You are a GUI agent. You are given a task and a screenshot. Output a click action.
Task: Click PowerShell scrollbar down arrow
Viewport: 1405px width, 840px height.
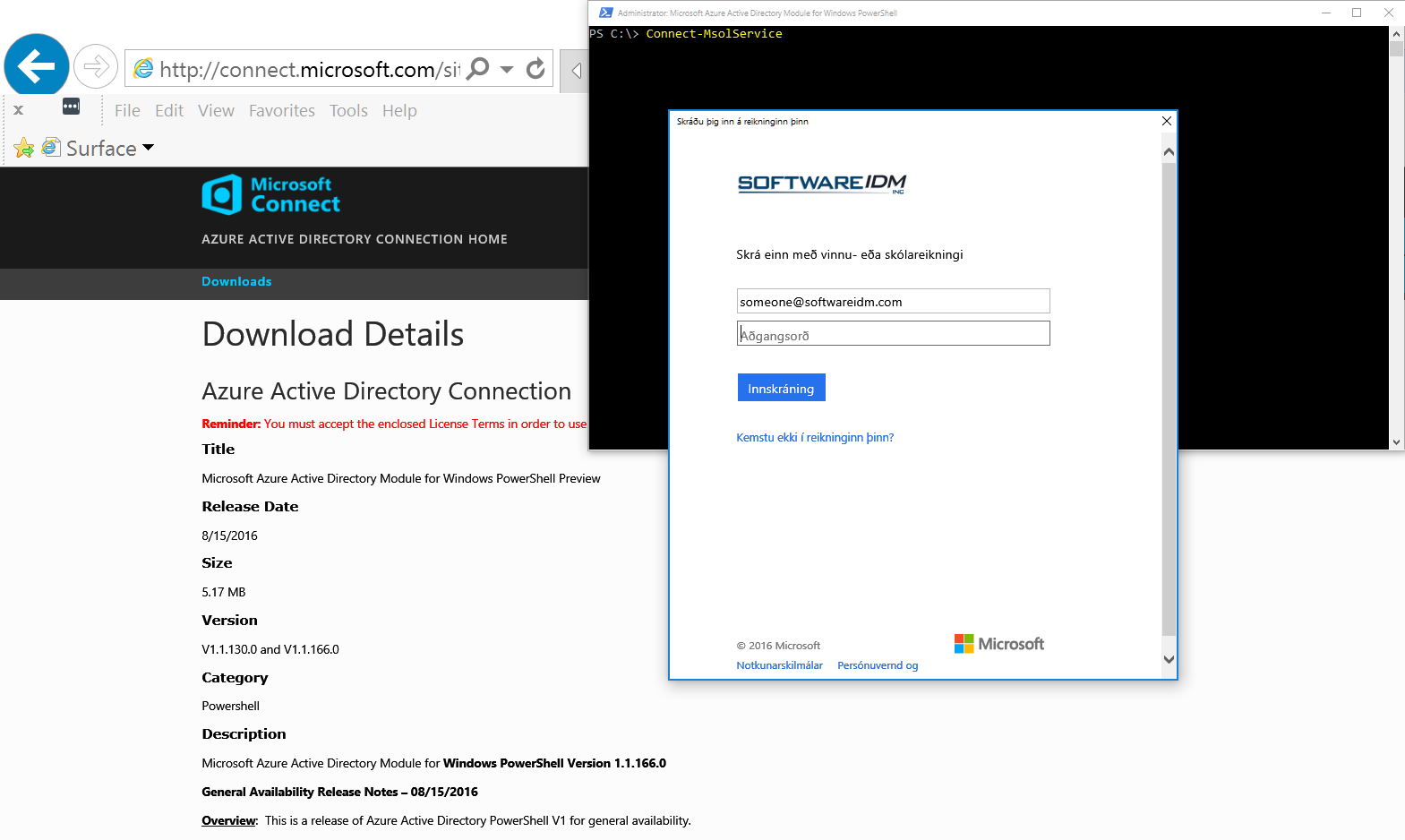click(1396, 442)
